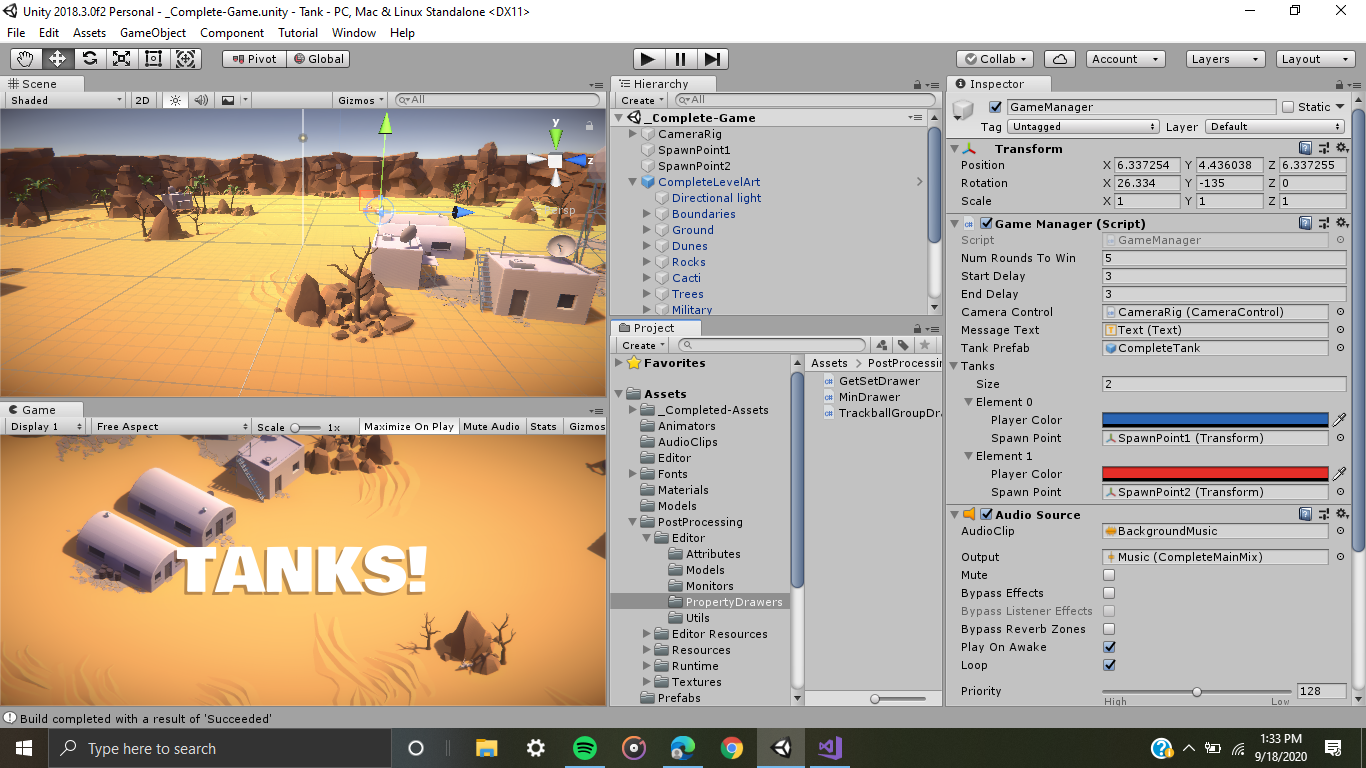
Task: Open Transform component help icon
Action: (1306, 148)
